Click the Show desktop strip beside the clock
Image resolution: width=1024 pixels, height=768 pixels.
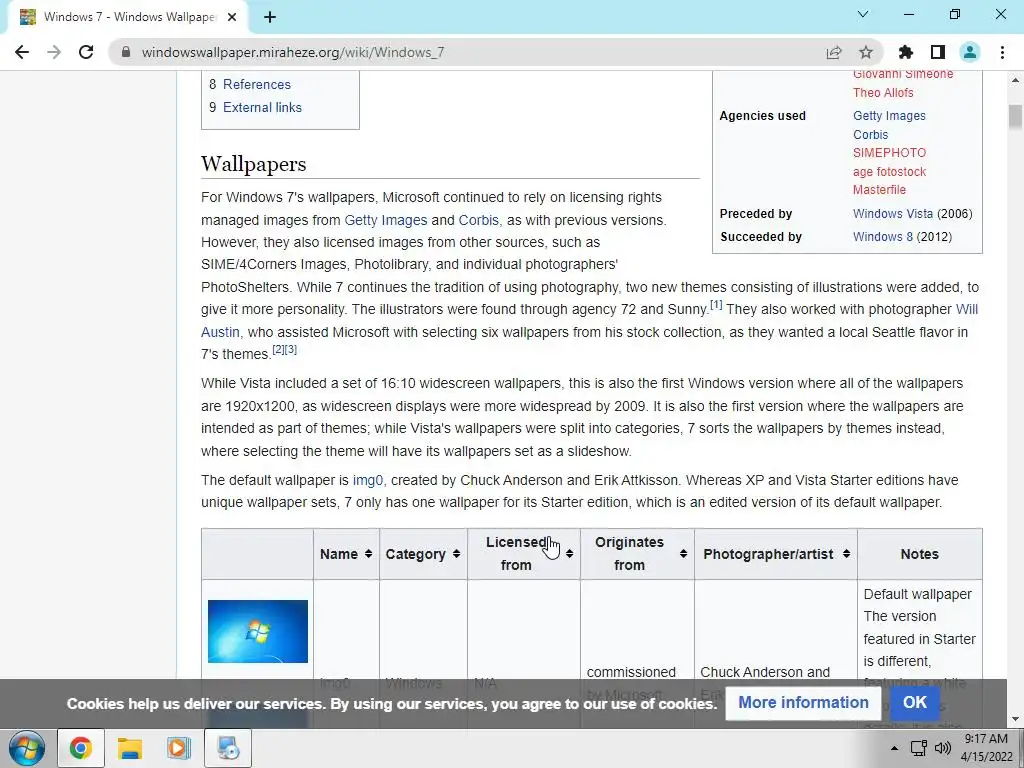coord(1019,748)
